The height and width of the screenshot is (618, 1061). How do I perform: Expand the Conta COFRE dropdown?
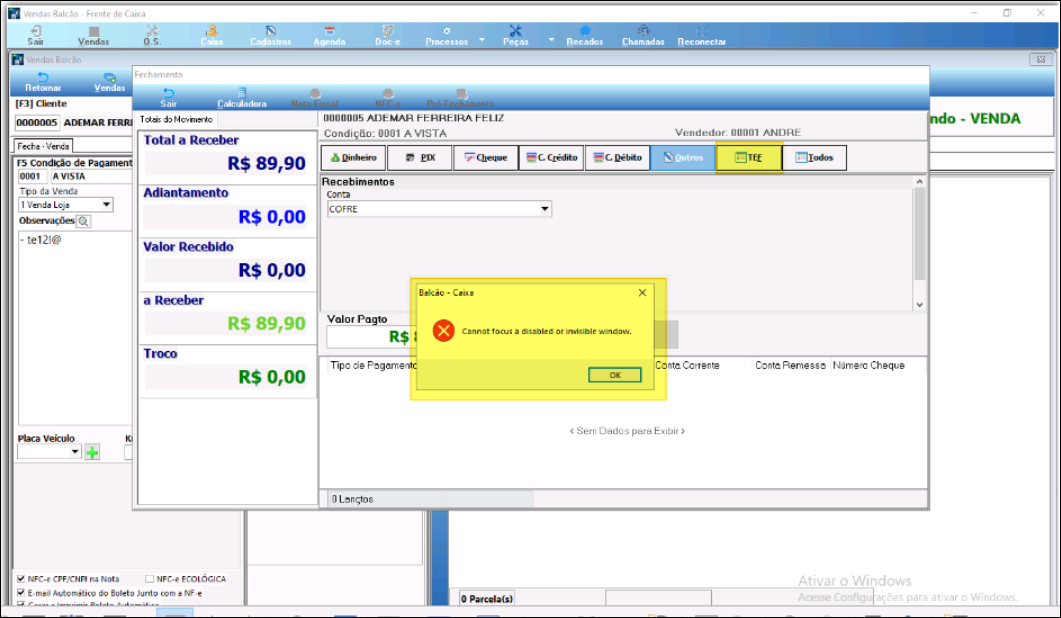tap(545, 210)
